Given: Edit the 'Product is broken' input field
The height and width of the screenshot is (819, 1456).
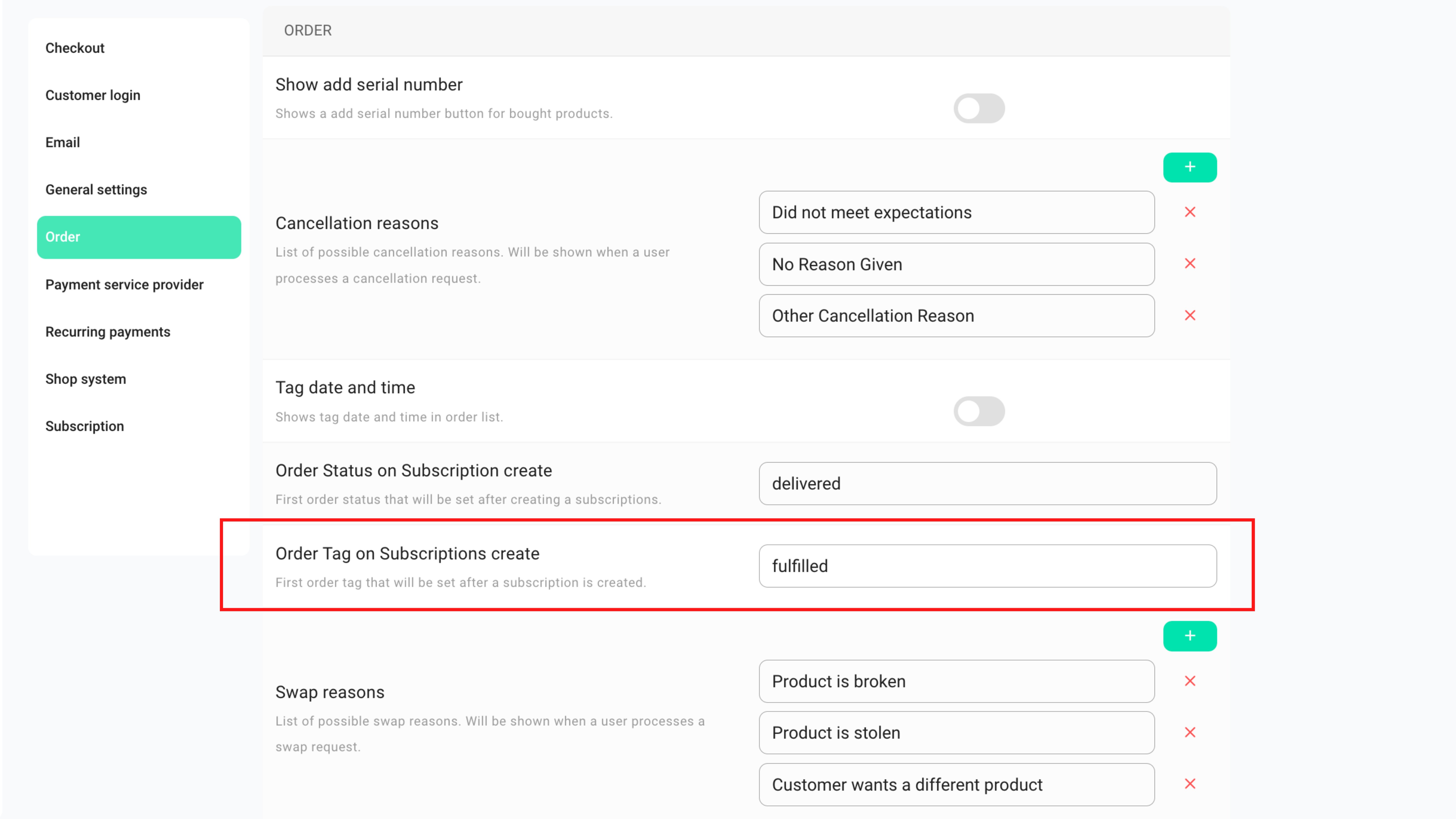Looking at the screenshot, I should click(x=956, y=681).
